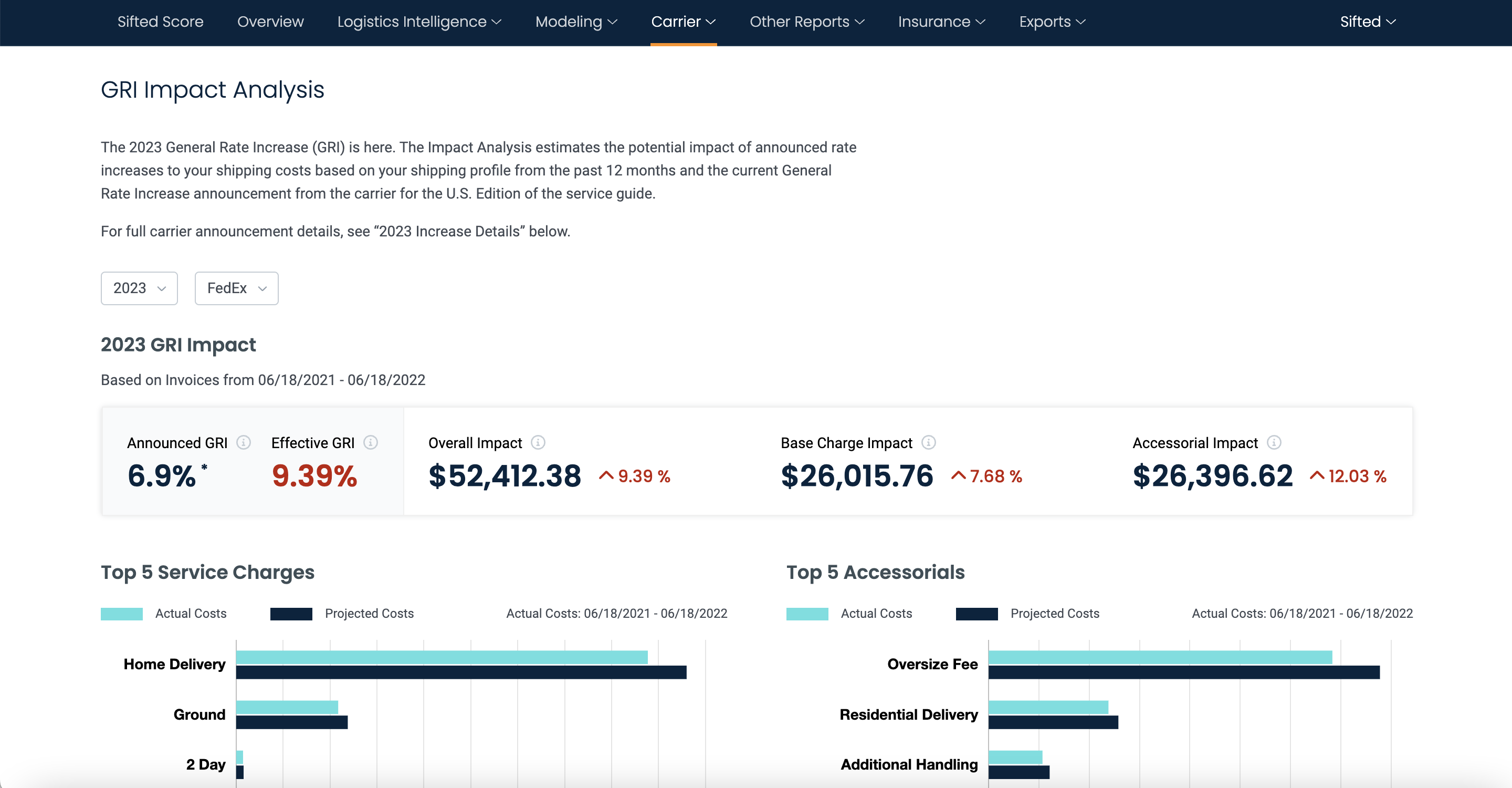Click the increase arrow beside 12.03%
This screenshot has width=1512, height=788.
1317,475
